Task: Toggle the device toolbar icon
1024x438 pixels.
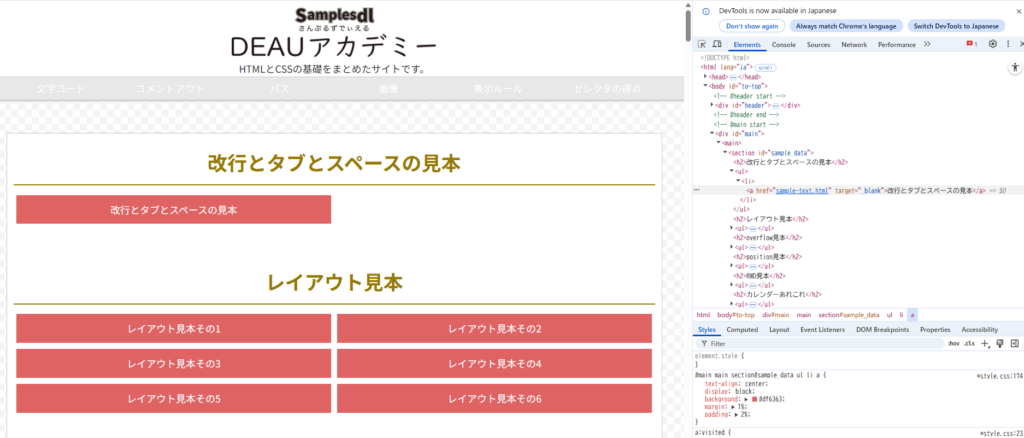Action: (x=717, y=45)
